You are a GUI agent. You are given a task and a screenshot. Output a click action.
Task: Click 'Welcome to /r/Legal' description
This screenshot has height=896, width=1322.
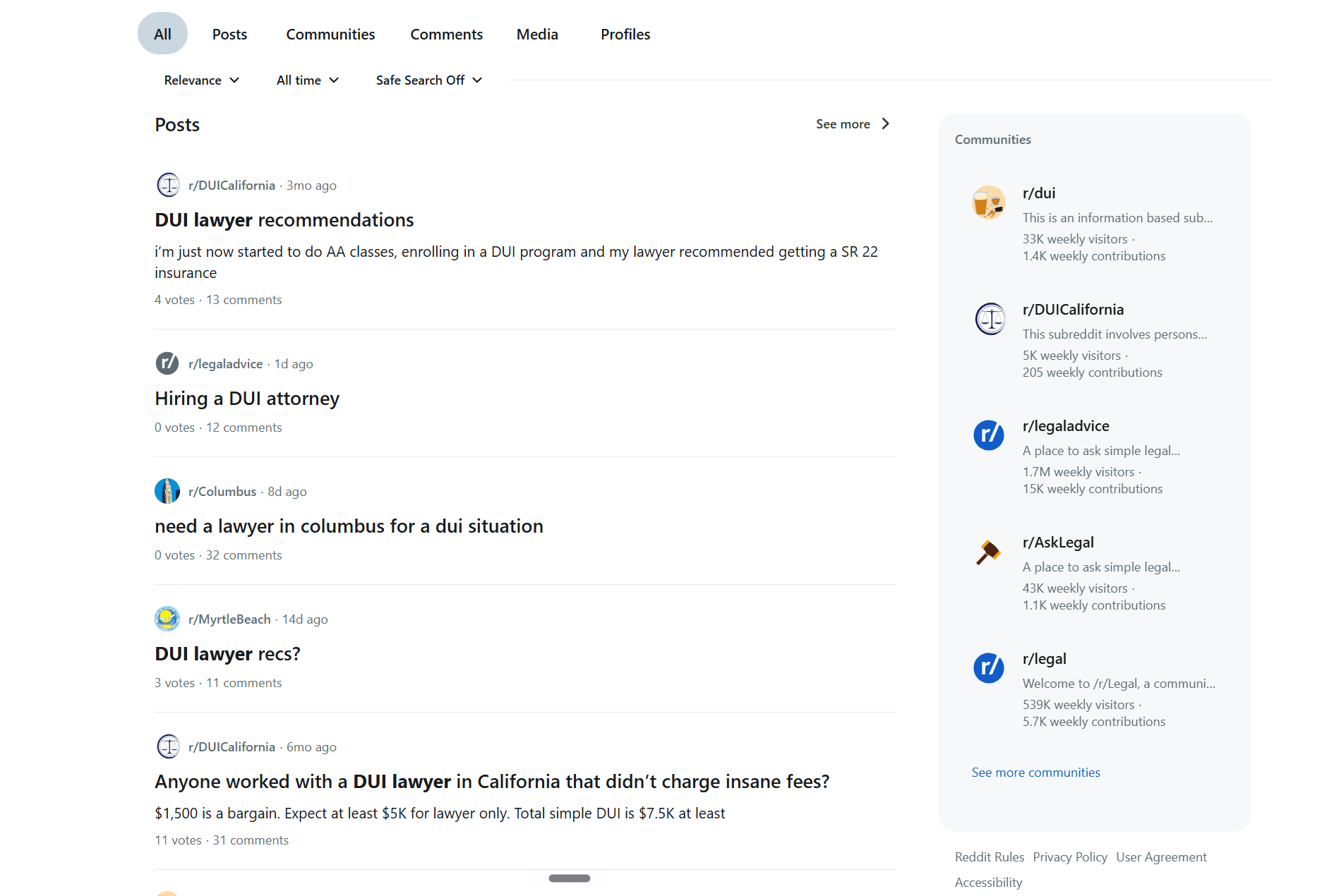tap(1119, 684)
